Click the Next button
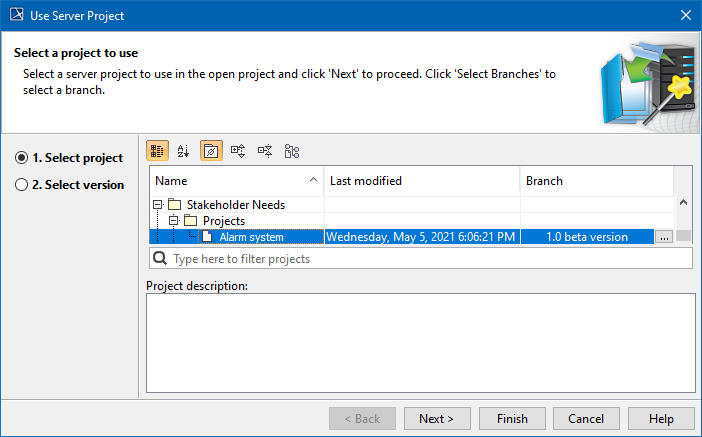 (x=436, y=418)
